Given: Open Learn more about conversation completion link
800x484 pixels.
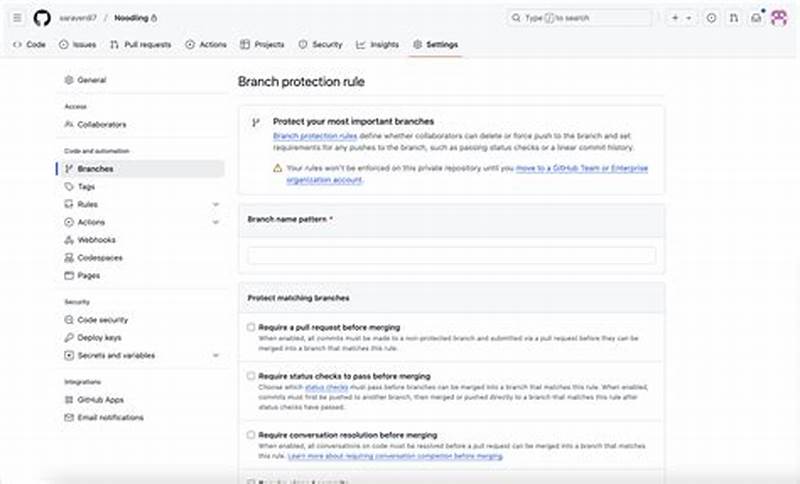Looking at the screenshot, I should click(x=395, y=456).
